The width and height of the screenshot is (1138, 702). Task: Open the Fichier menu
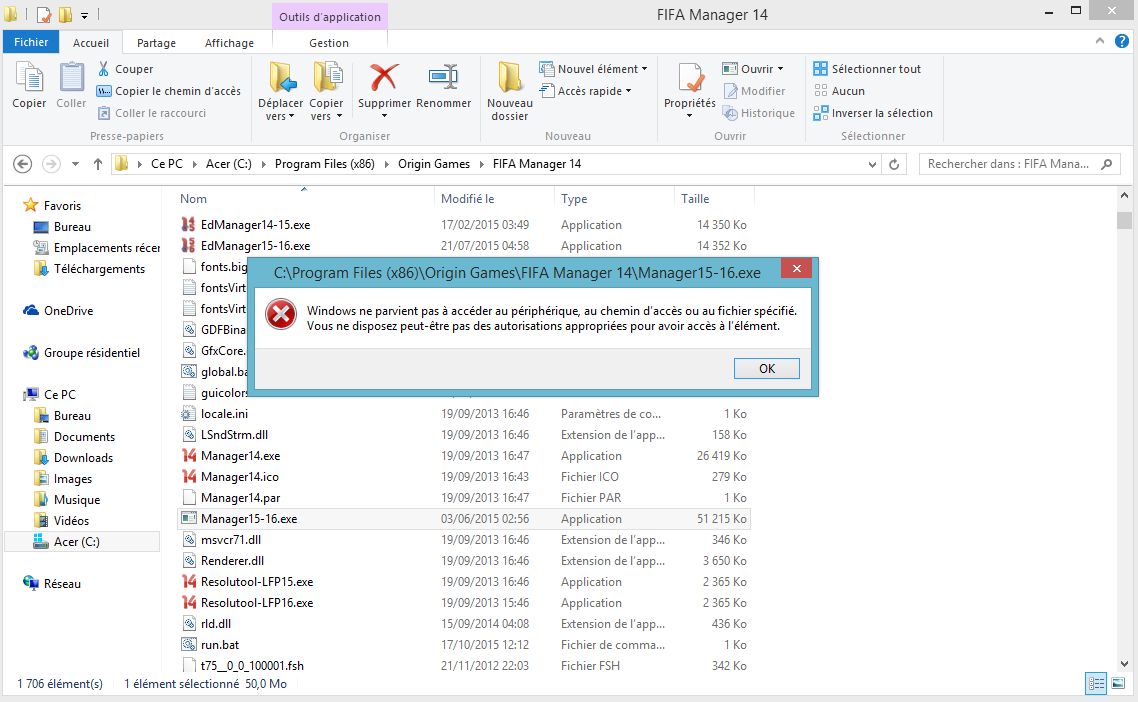tap(31, 42)
